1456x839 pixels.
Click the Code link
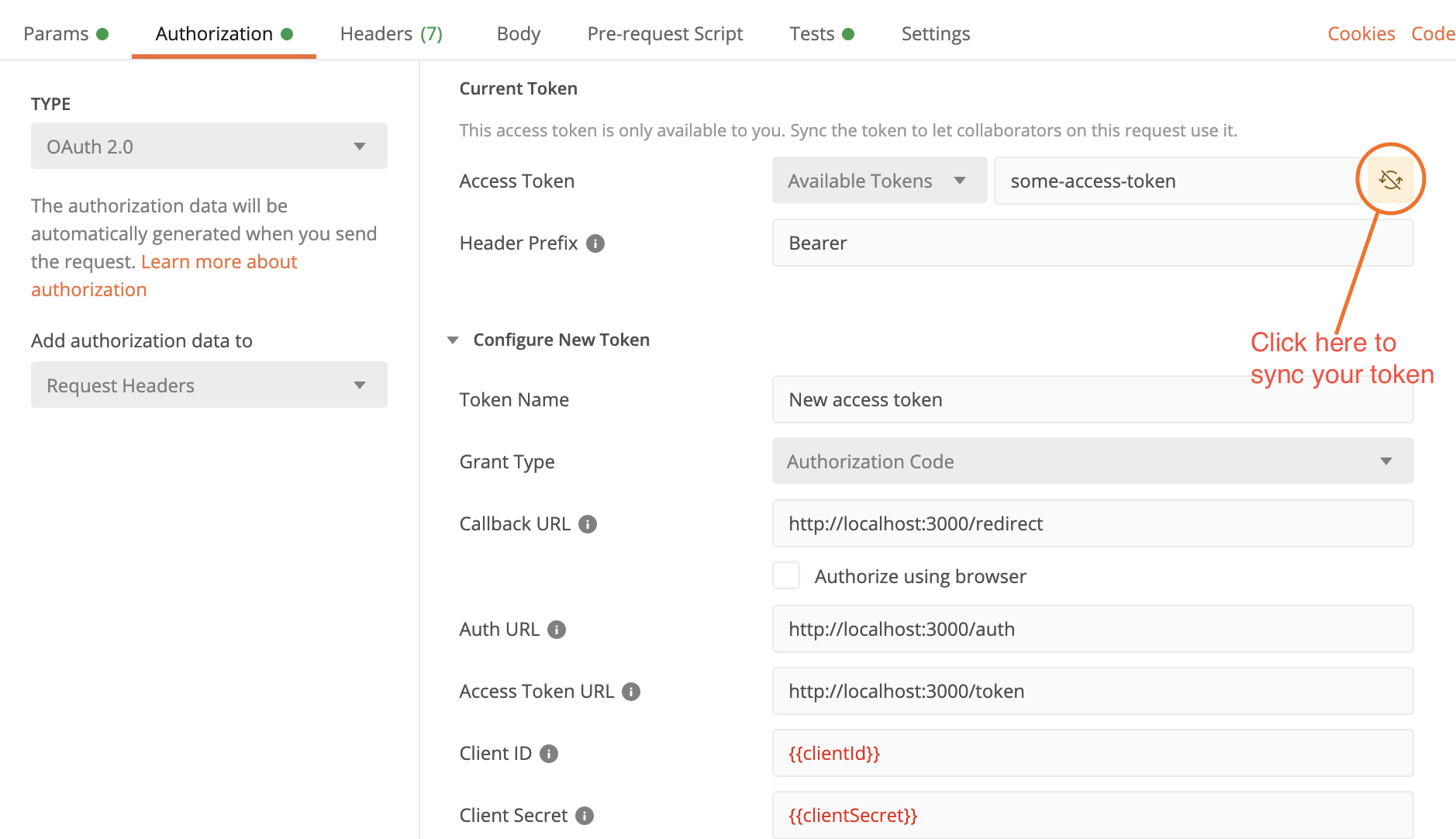(x=1434, y=34)
